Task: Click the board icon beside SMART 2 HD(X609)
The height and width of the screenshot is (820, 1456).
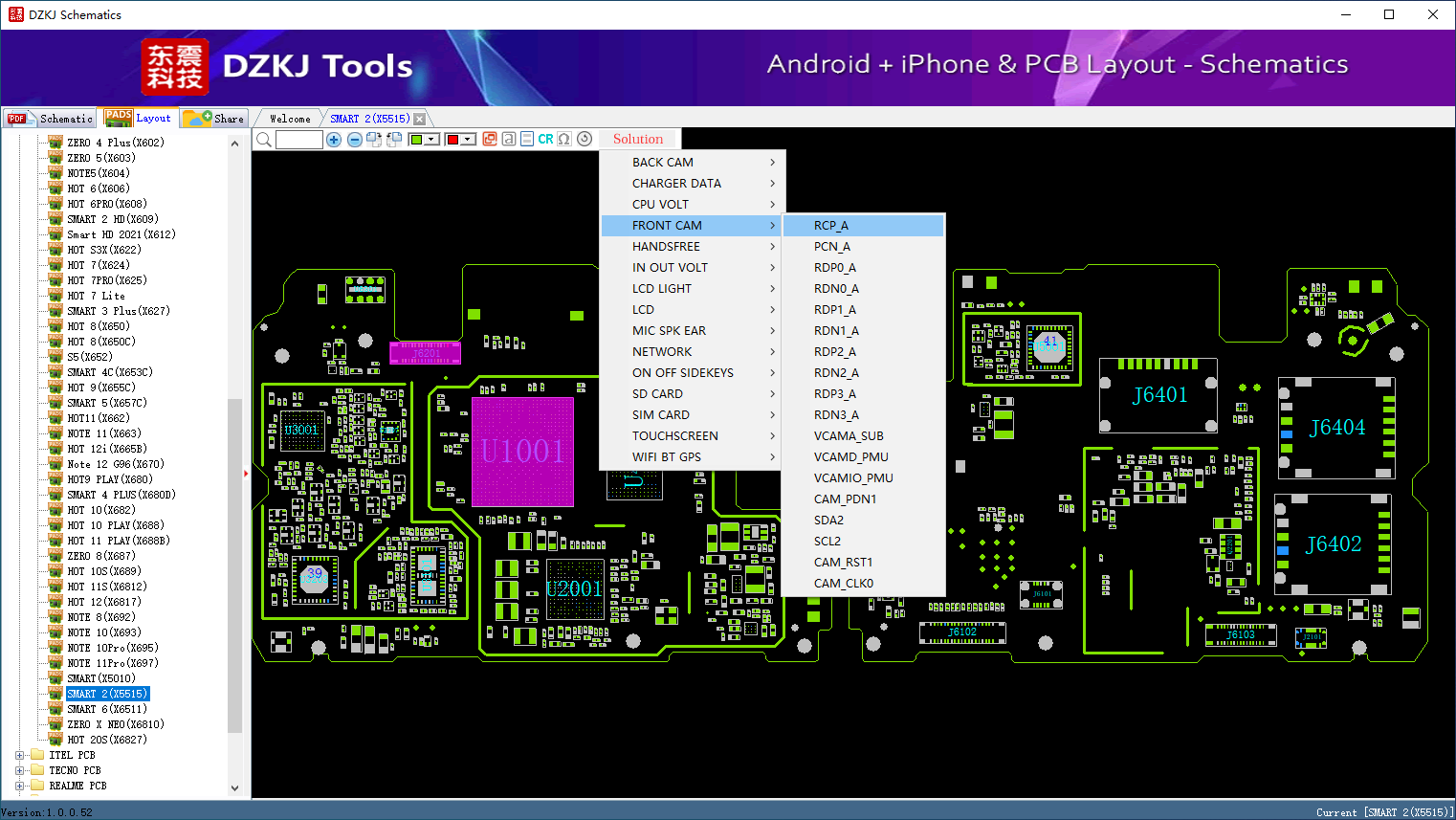Action: (55, 219)
